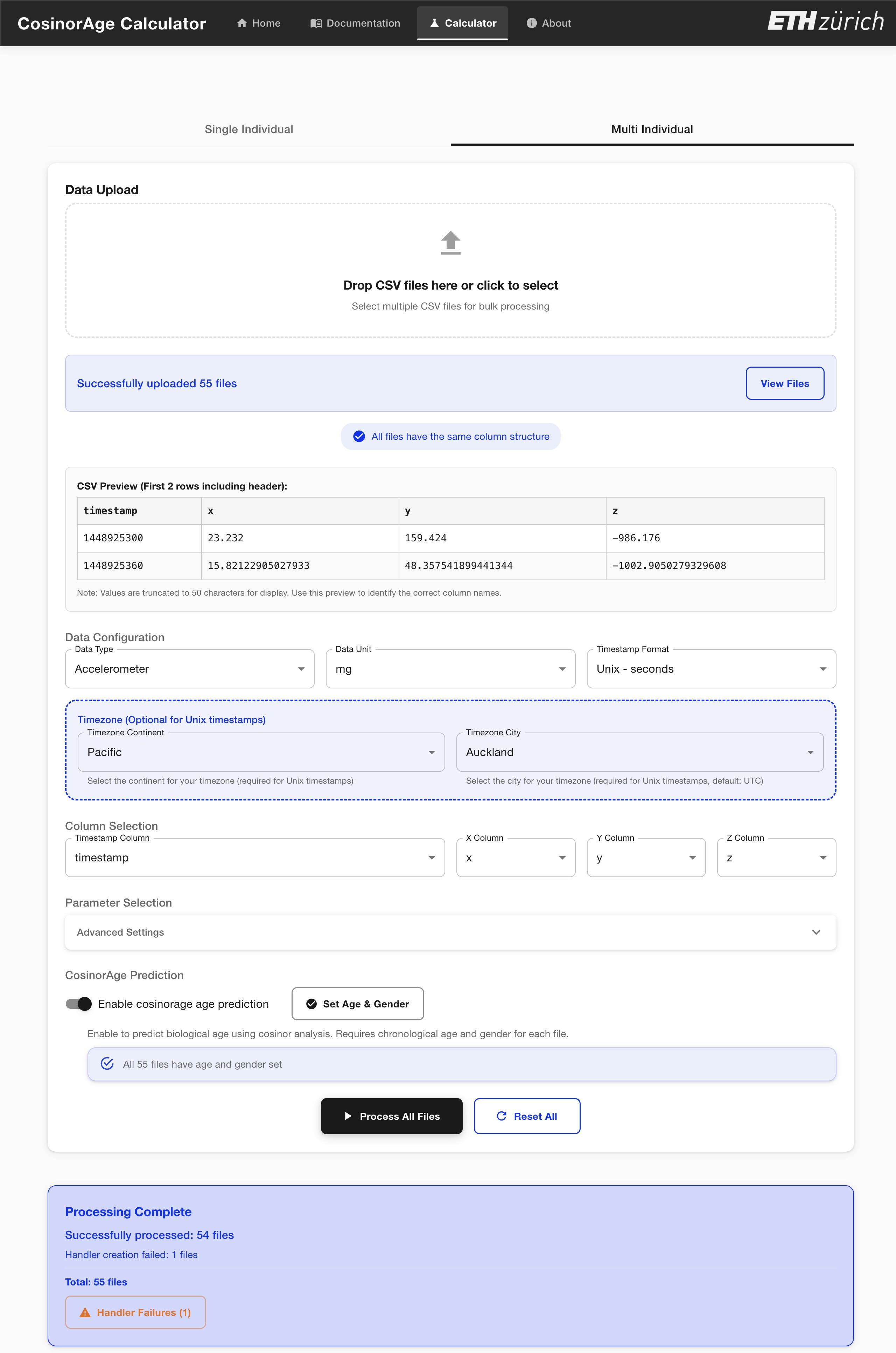Image resolution: width=896 pixels, height=1353 pixels.
Task: Open the Timestamp Format dropdown
Action: (711, 669)
